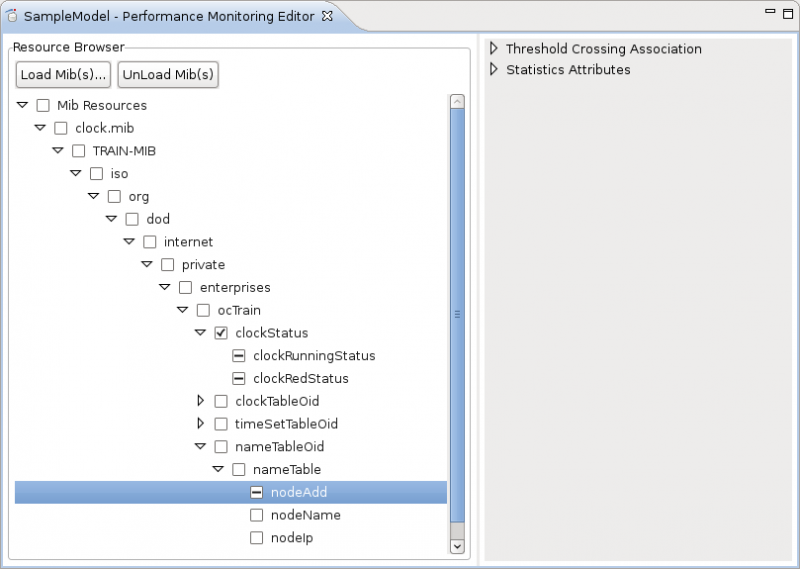
Task: Click the scrollbar down arrow
Action: (x=458, y=546)
